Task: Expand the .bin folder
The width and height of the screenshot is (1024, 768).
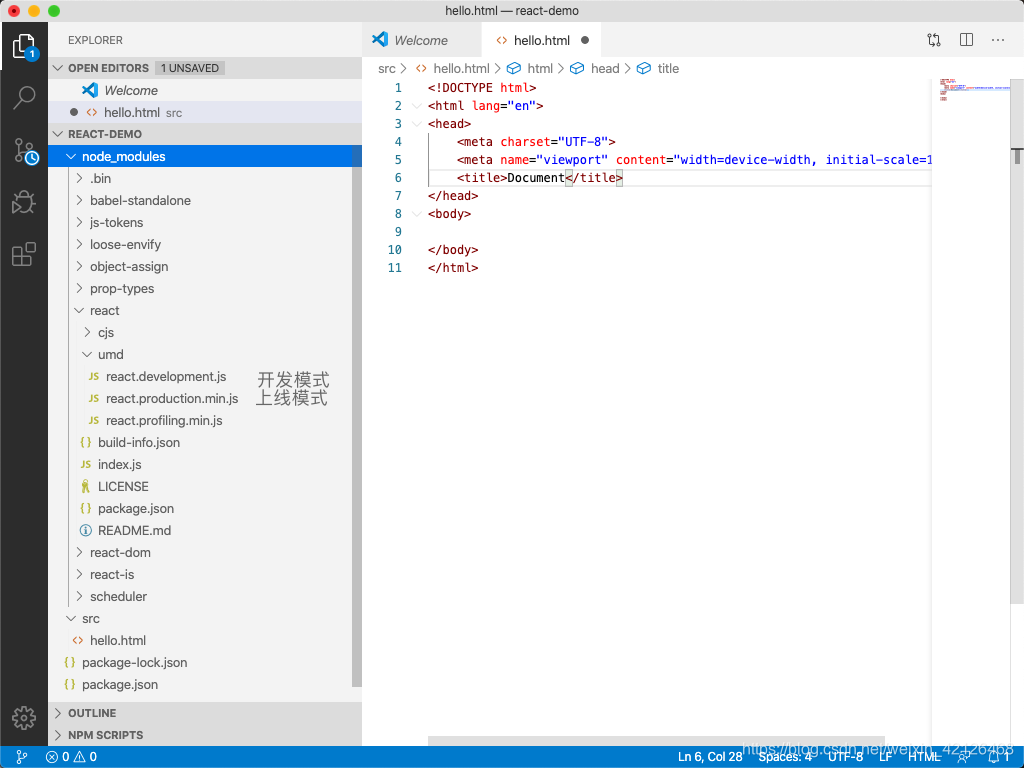Action: [x=79, y=178]
